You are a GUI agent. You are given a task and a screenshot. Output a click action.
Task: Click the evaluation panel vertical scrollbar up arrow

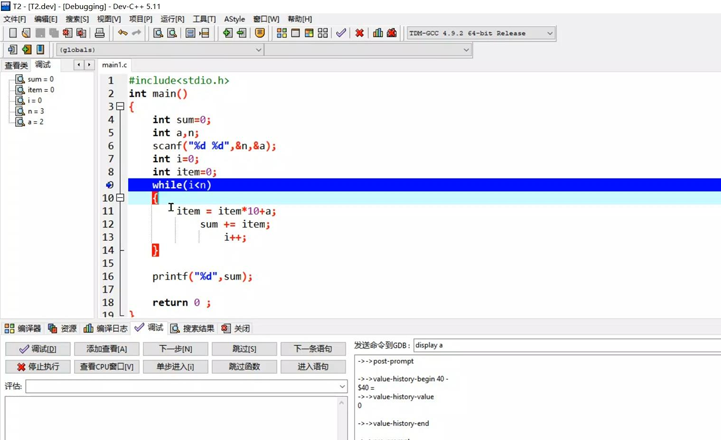tap(342, 403)
